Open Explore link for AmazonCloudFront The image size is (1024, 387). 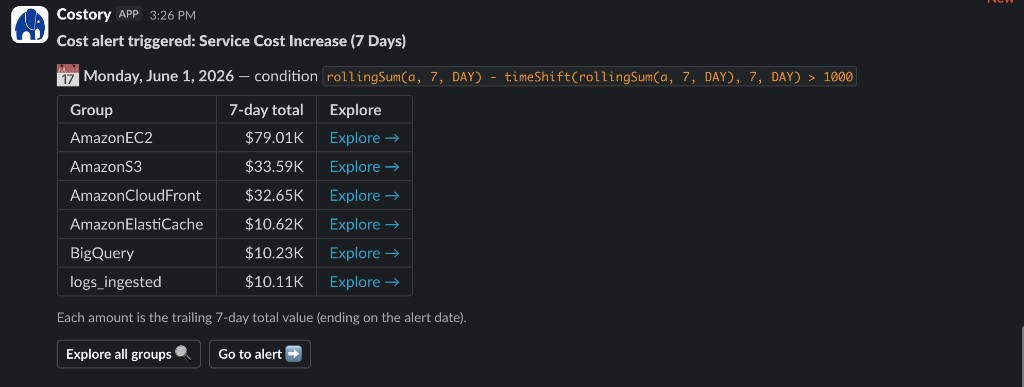364,195
